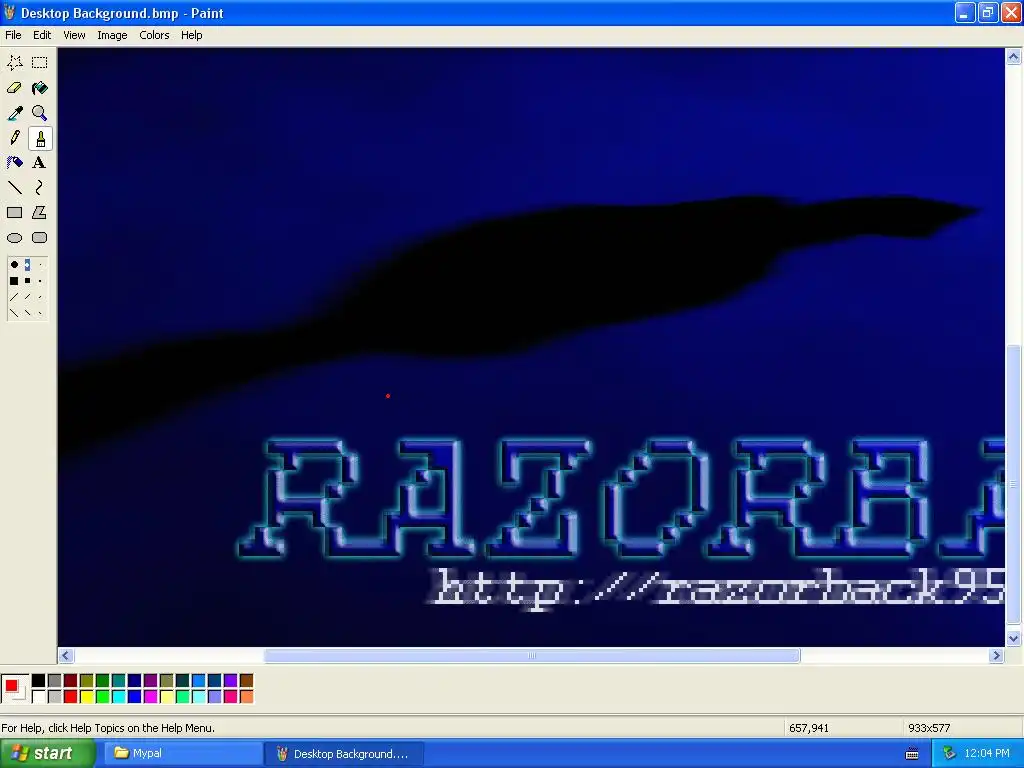1024x768 pixels.
Task: Select the Magnifier tool
Action: coord(39,113)
